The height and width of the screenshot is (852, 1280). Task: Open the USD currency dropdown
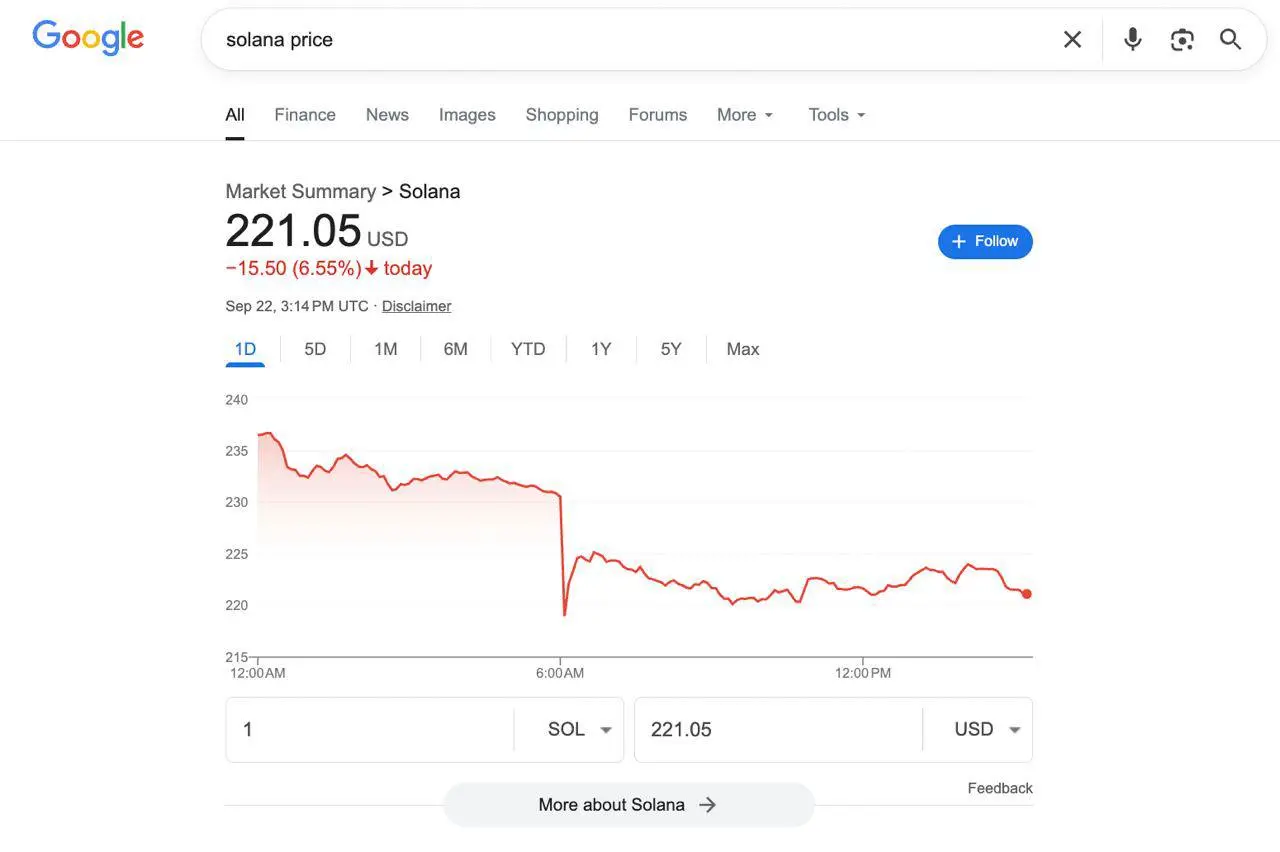coord(987,730)
